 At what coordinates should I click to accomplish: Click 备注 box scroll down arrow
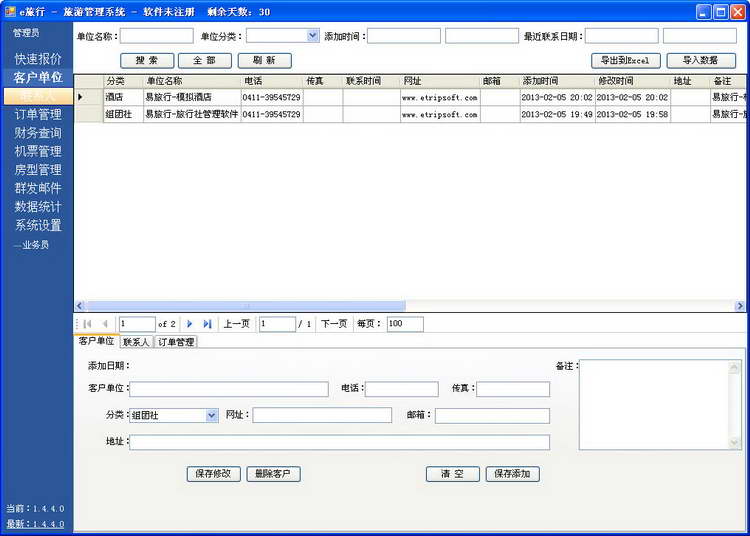coord(734,443)
